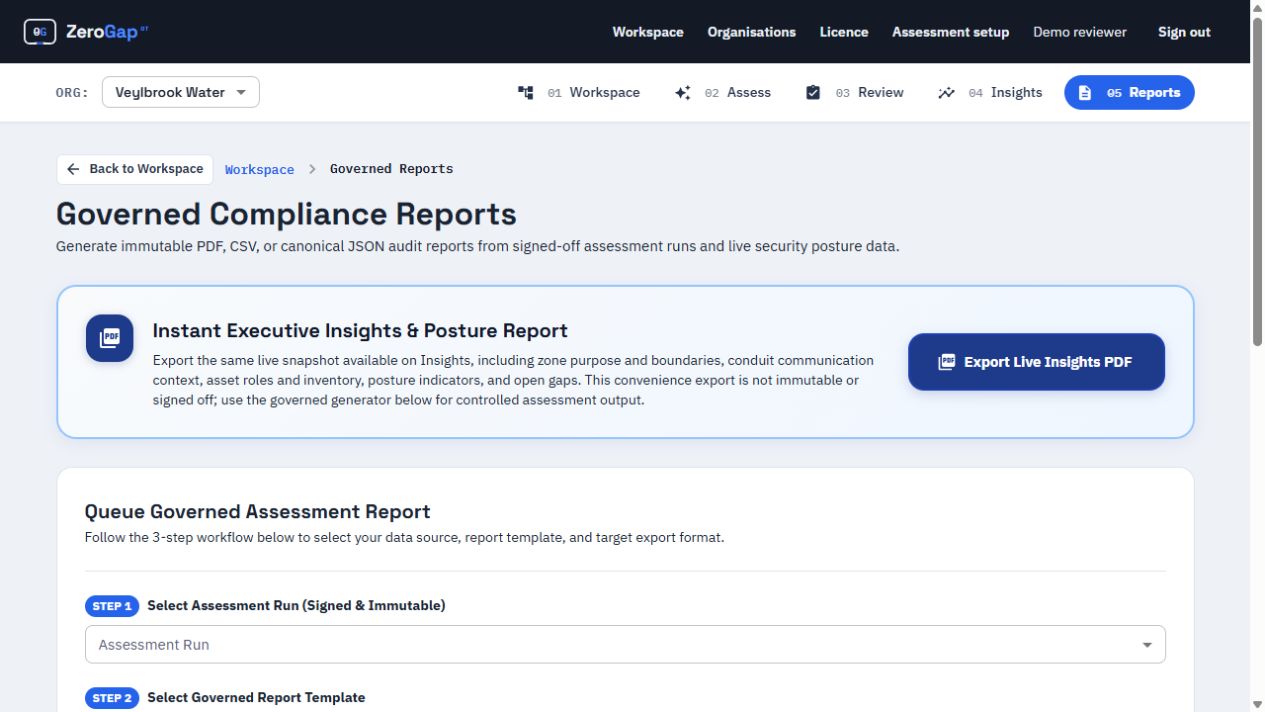This screenshot has width=1265, height=712.
Task: Click the Workspace breadcrumb link
Action: [x=260, y=170]
